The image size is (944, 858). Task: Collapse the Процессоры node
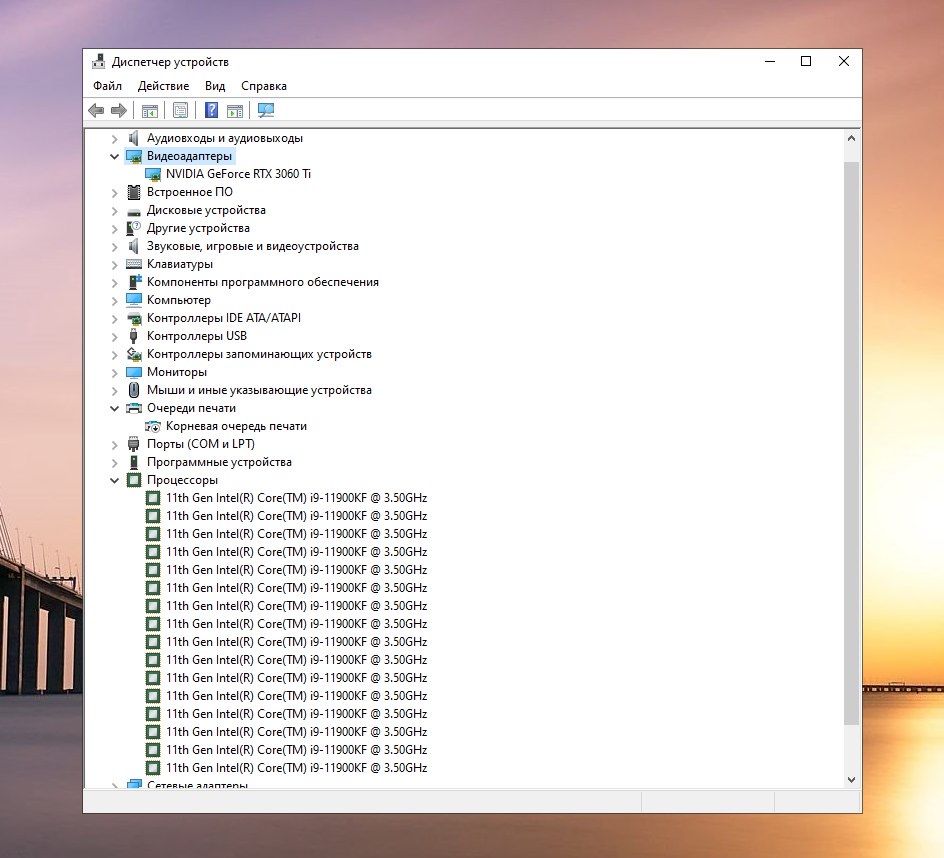click(114, 480)
